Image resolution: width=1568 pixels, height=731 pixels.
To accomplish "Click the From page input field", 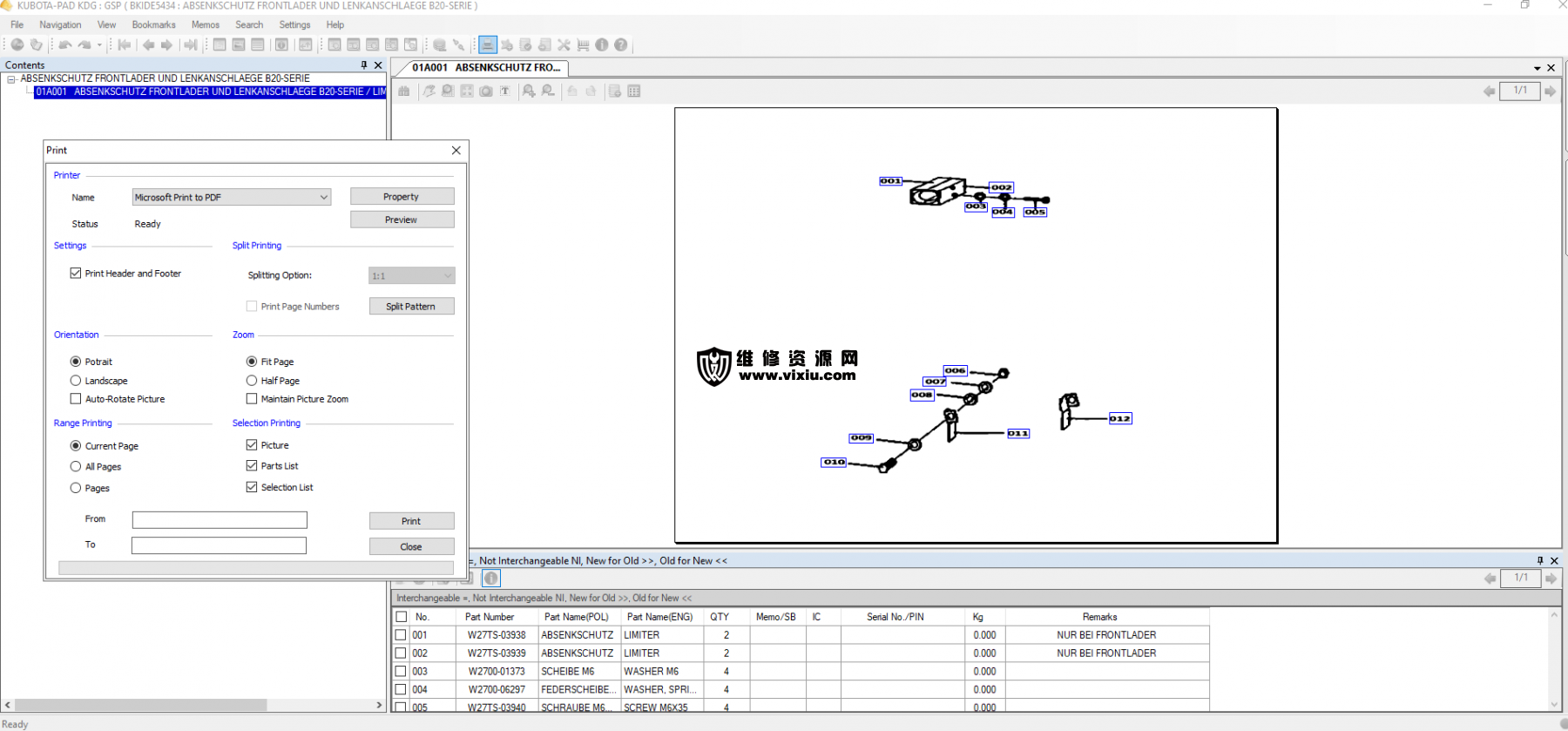I will click(220, 519).
